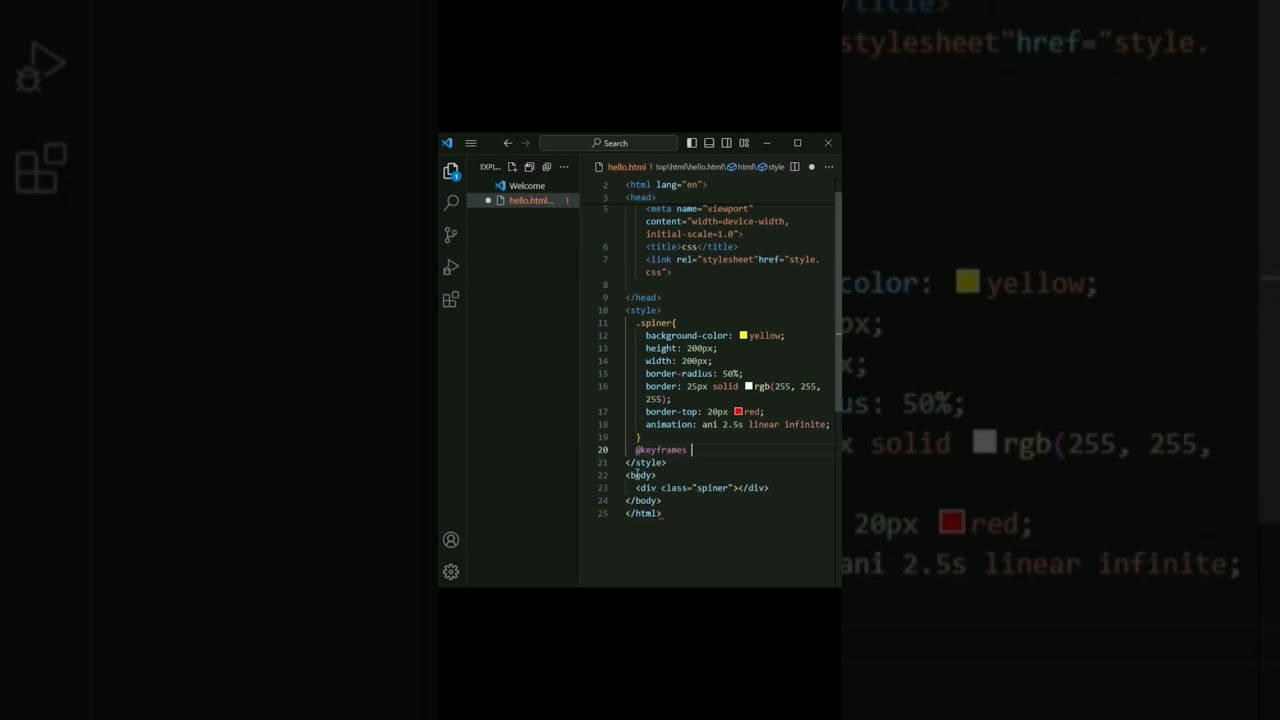
Task: Click the border-radius: 50% line
Action: click(694, 374)
